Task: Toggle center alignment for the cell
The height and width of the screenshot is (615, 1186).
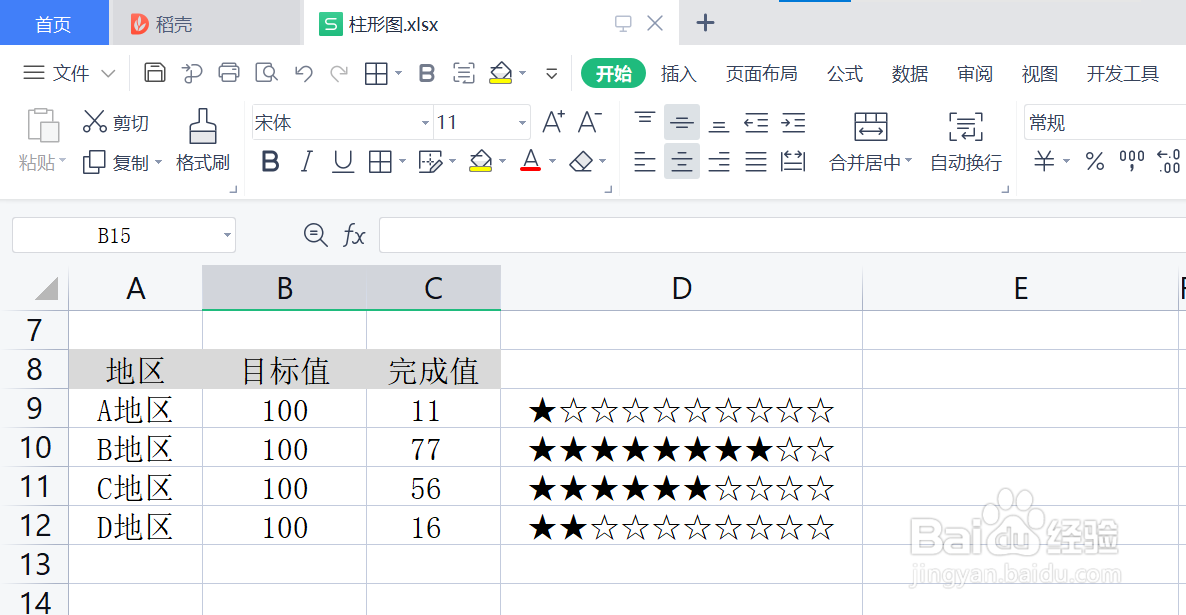Action: click(681, 162)
